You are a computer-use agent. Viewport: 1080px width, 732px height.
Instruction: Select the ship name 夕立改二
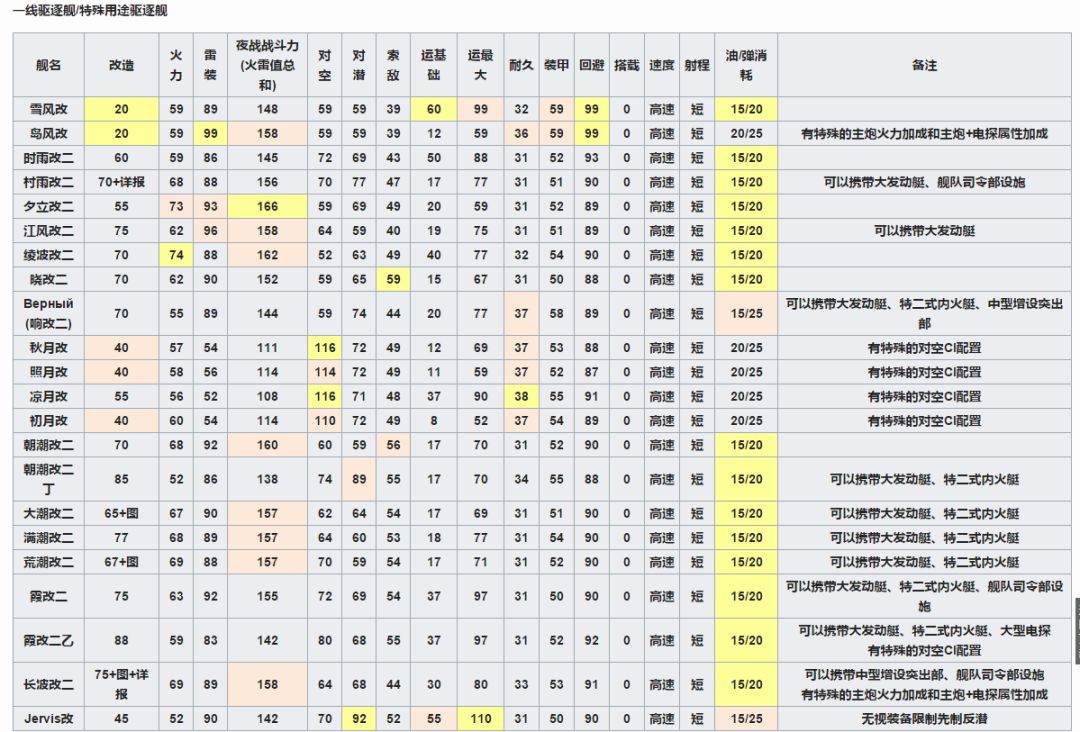pyautogui.click(x=48, y=207)
